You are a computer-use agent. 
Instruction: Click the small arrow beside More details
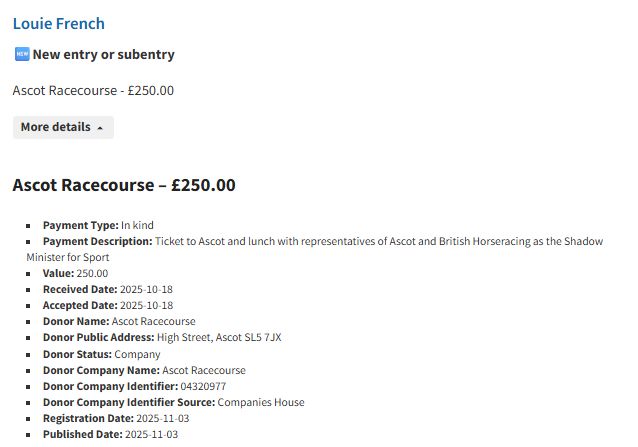[100, 128]
